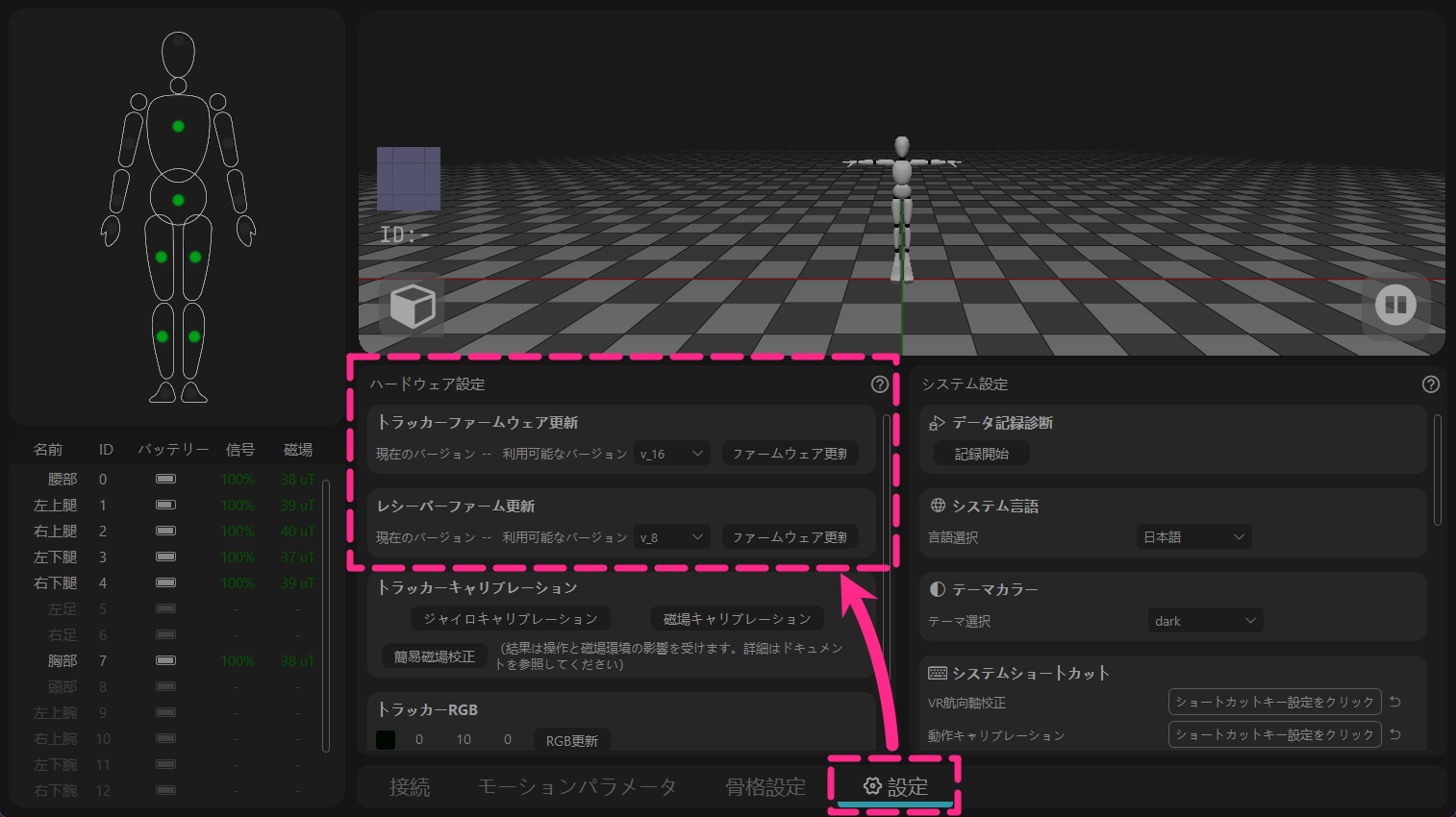Click the half-circle icon beside テーマカラー

point(938,589)
